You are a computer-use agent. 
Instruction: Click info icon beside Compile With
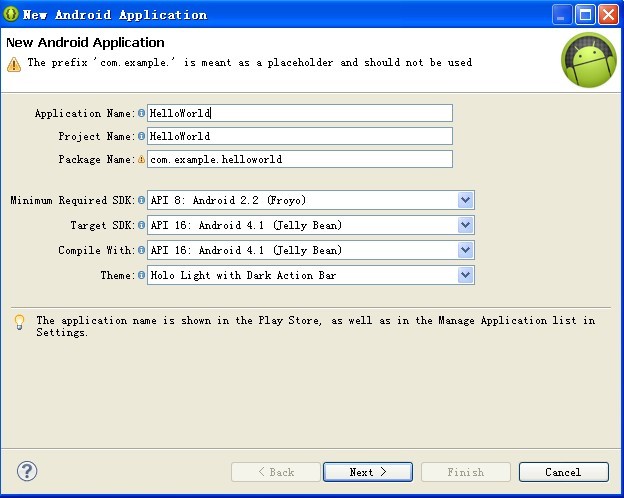click(141, 250)
